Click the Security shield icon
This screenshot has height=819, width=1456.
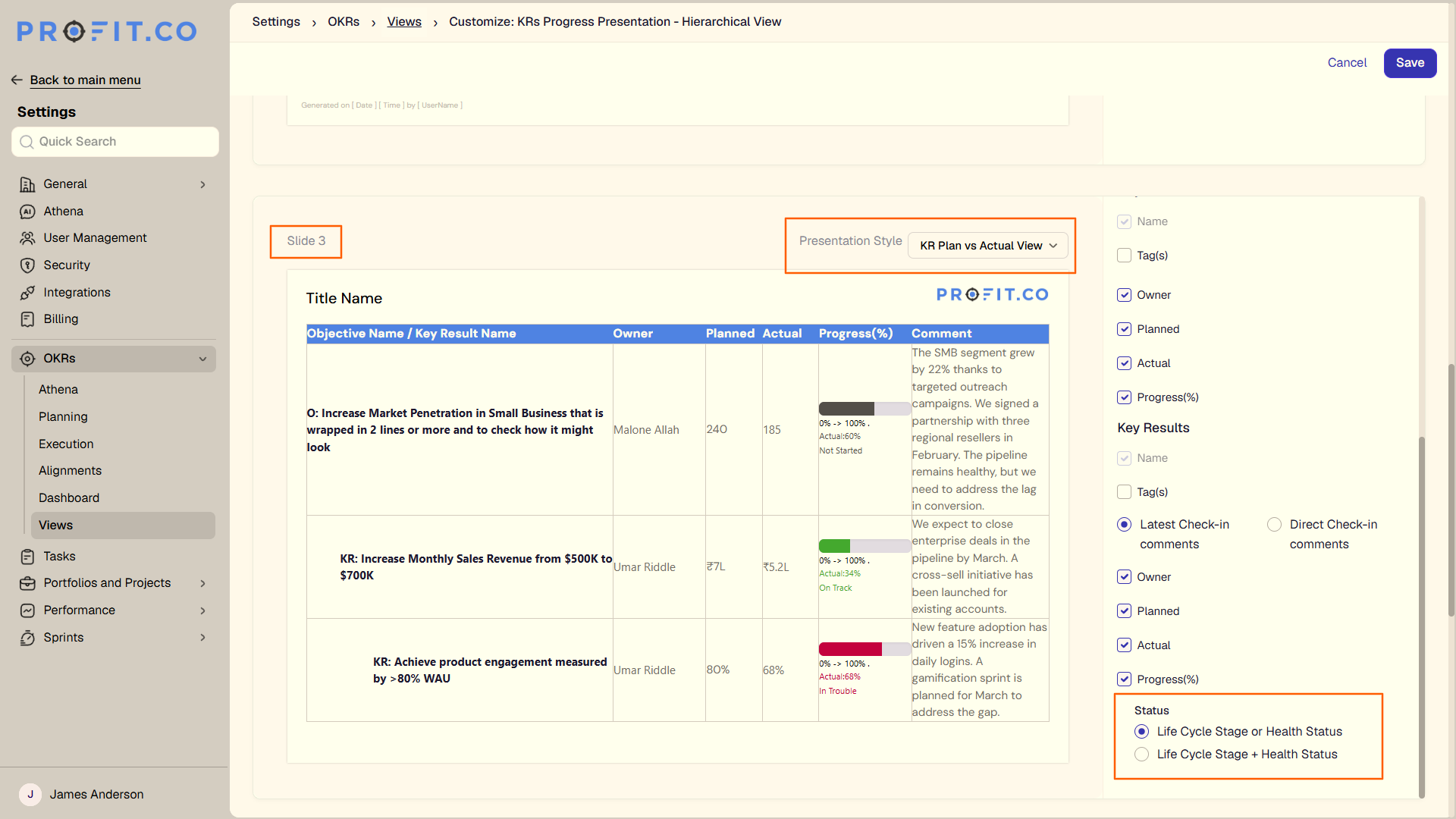27,265
